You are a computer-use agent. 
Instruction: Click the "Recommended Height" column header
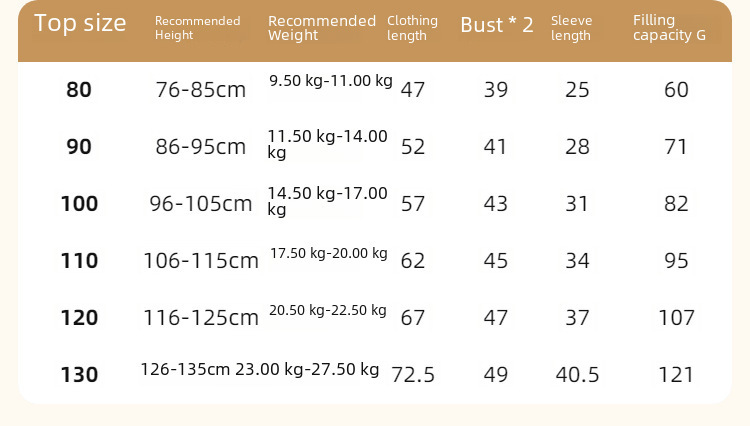(x=197, y=28)
